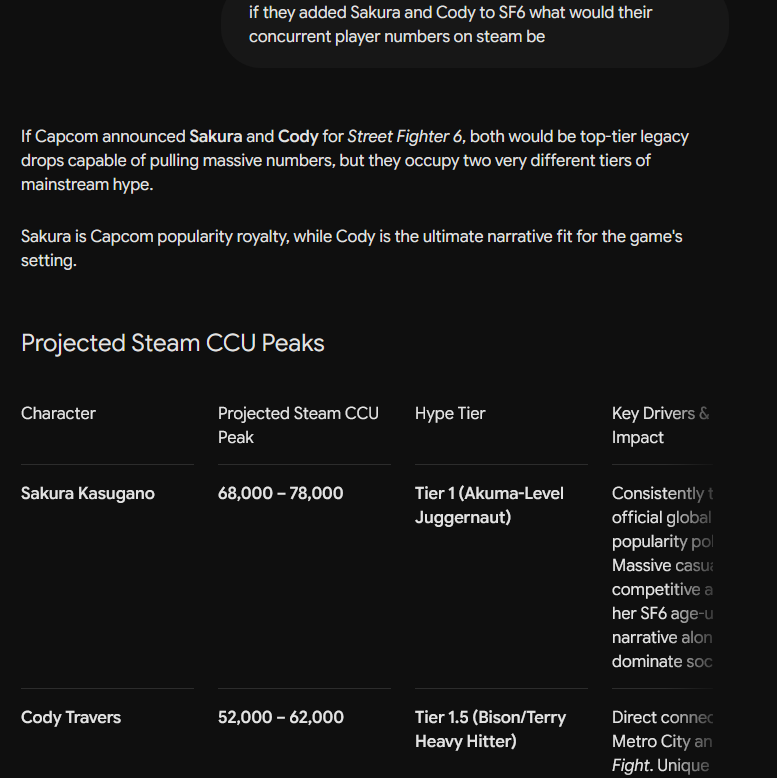Click the 'Sakura Kasugano' table cell
777x778 pixels.
(x=88, y=493)
